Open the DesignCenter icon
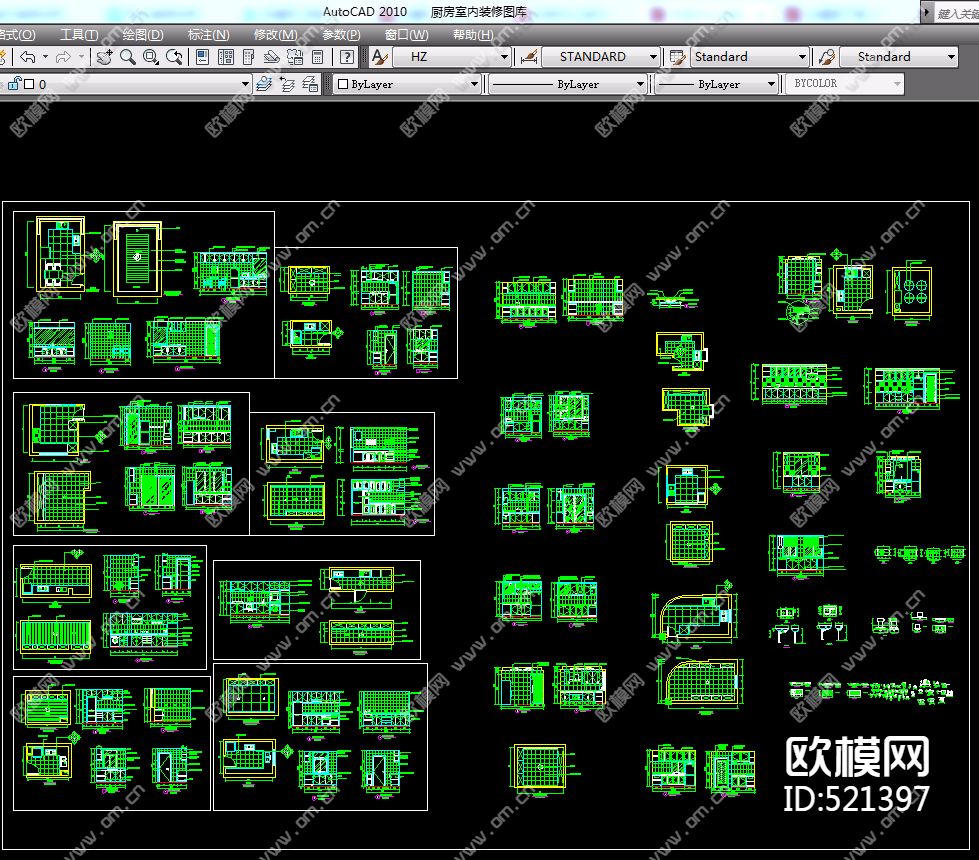979x860 pixels. pos(225,57)
